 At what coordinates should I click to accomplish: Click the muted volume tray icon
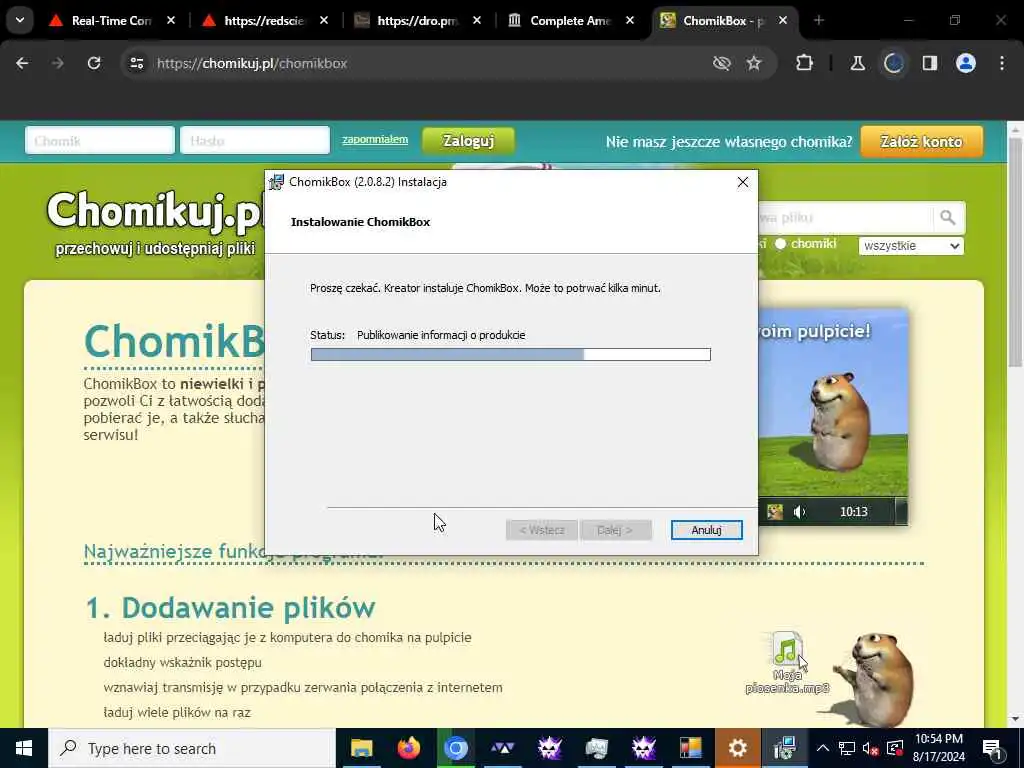click(x=871, y=748)
